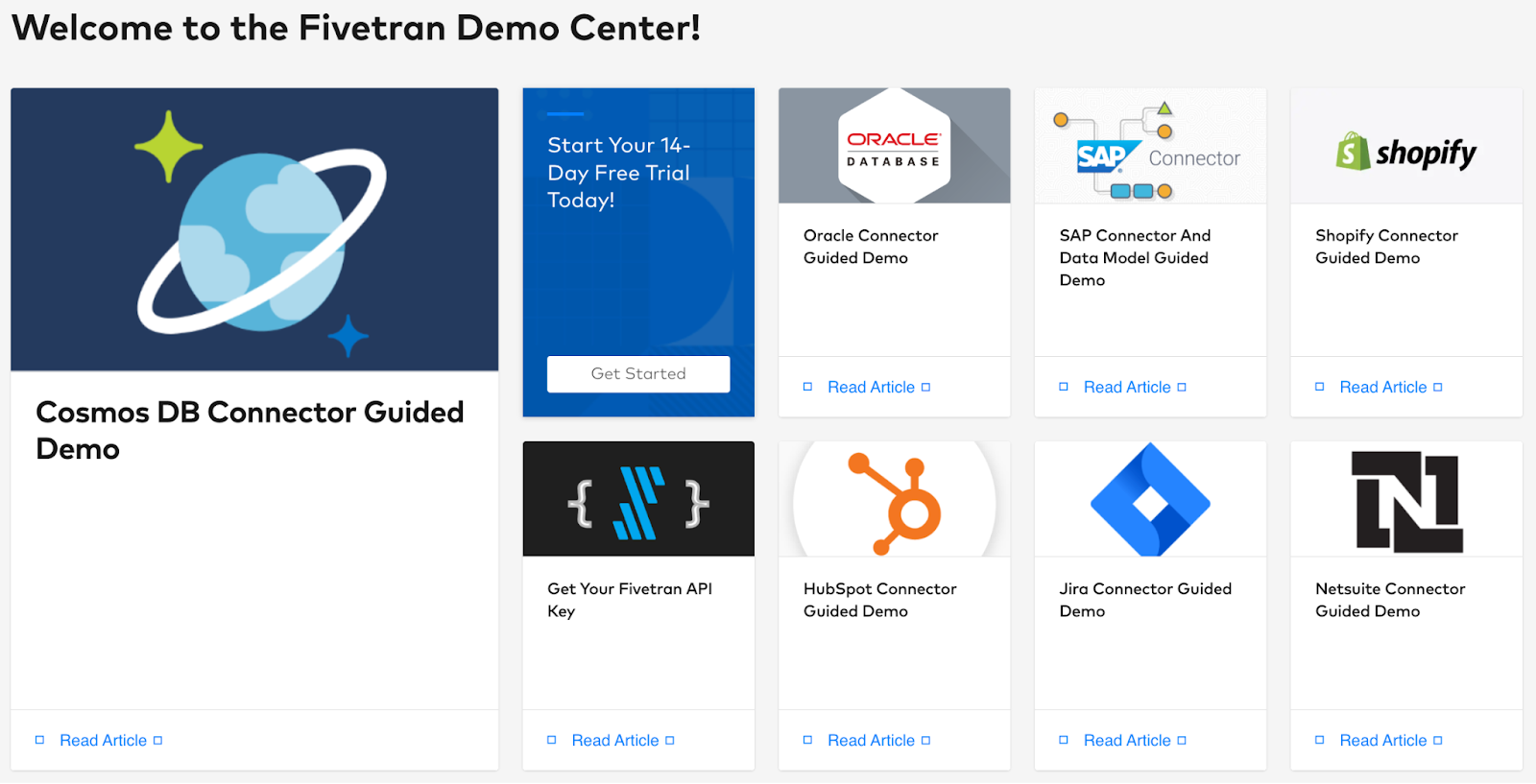This screenshot has height=784, width=1536.
Task: Open Read Article link under Jira Connector
Action: click(x=1127, y=741)
